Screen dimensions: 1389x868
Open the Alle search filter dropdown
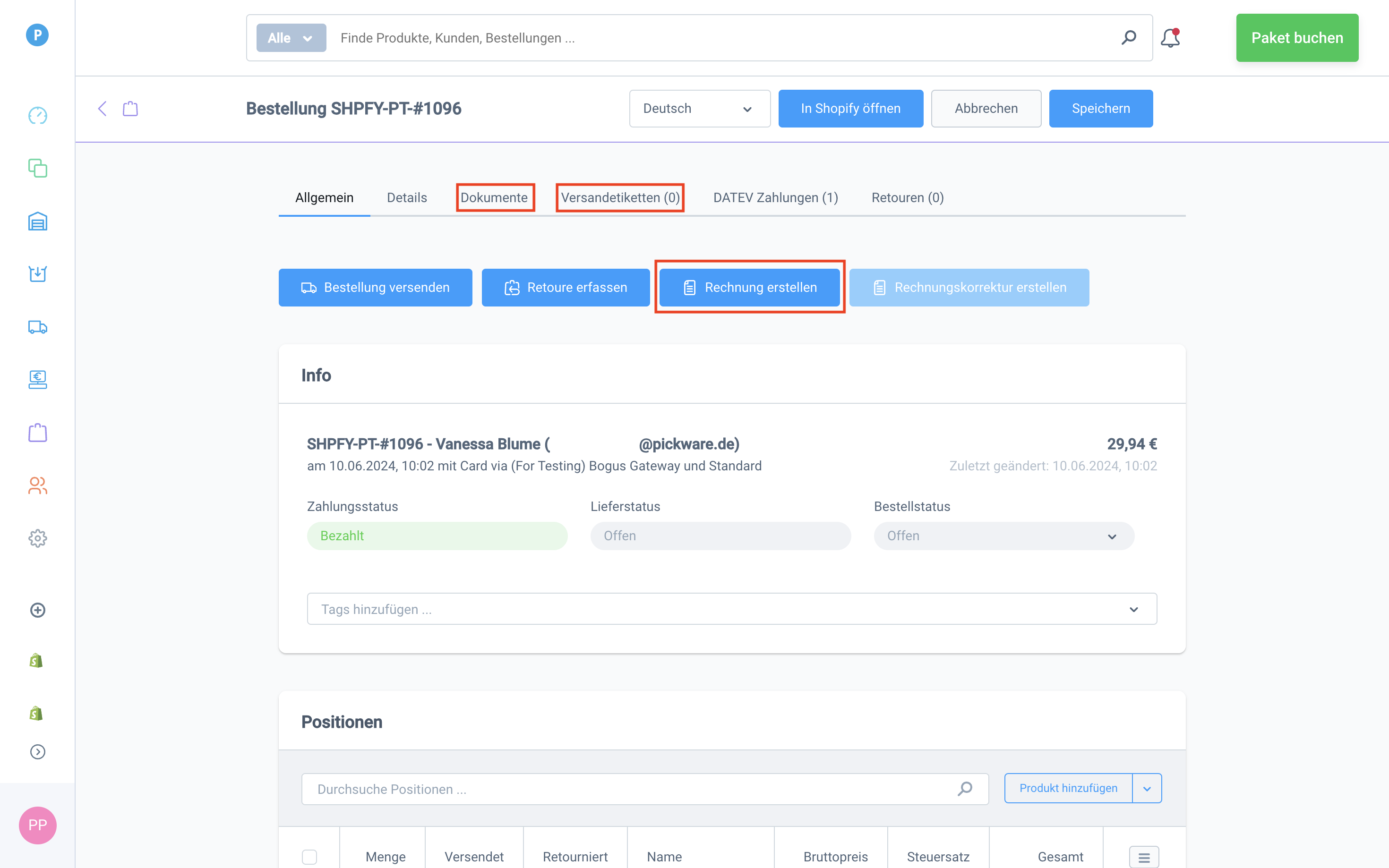coord(291,38)
